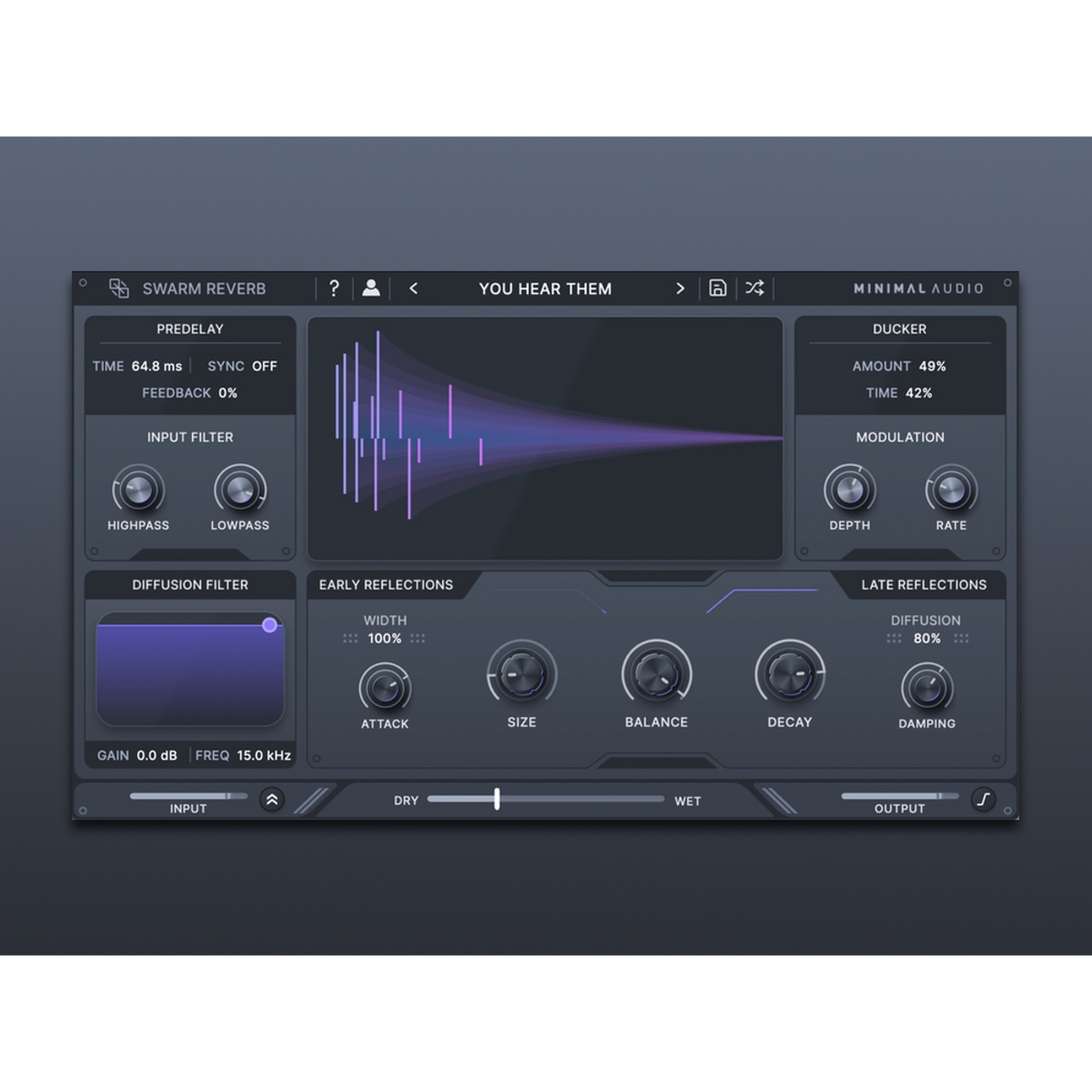Viewport: 1092px width, 1092px height.
Task: Click the DUCKER section title
Action: pos(899,329)
